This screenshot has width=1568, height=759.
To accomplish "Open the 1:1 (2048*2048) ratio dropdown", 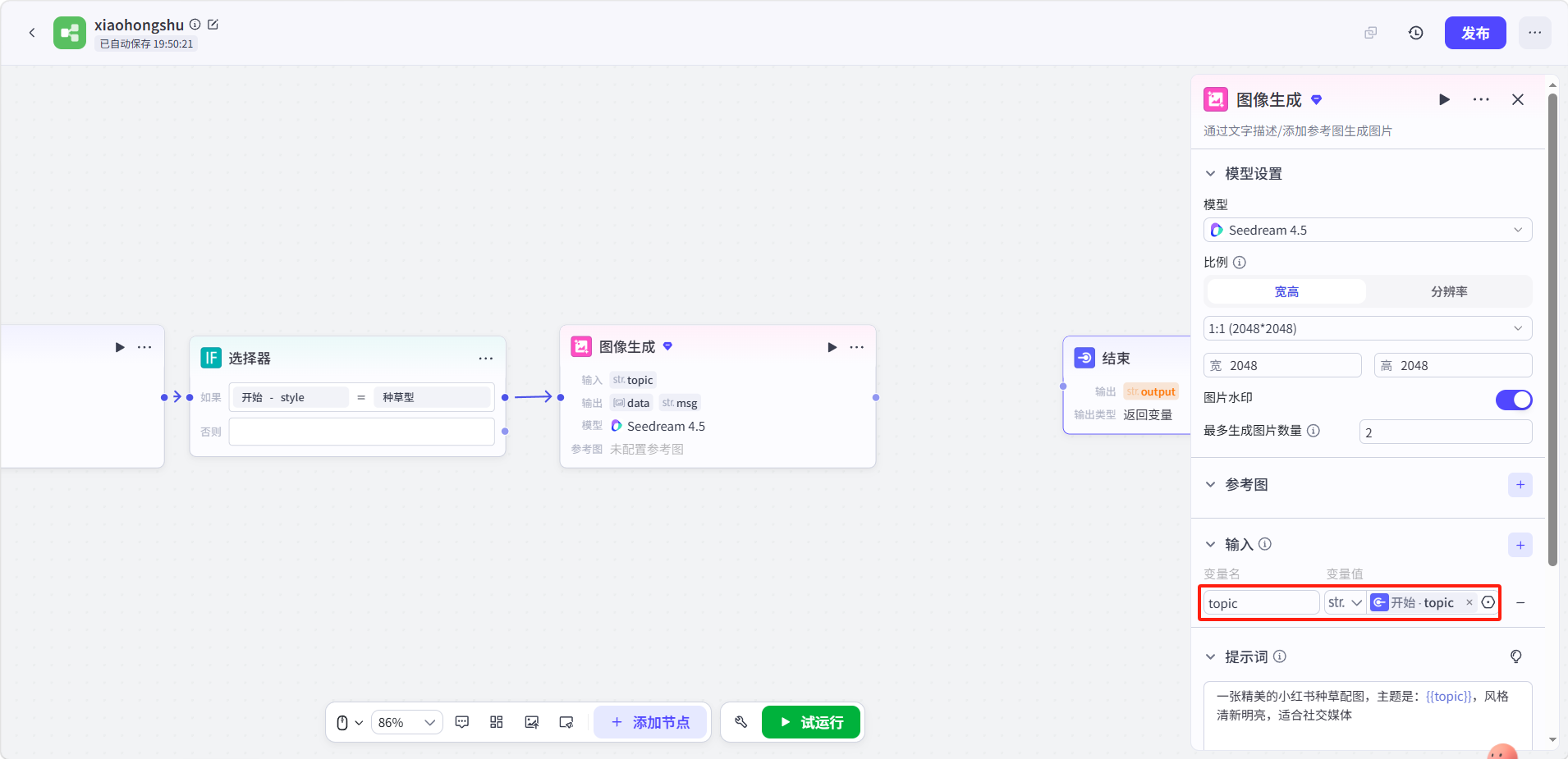I will coord(1368,328).
